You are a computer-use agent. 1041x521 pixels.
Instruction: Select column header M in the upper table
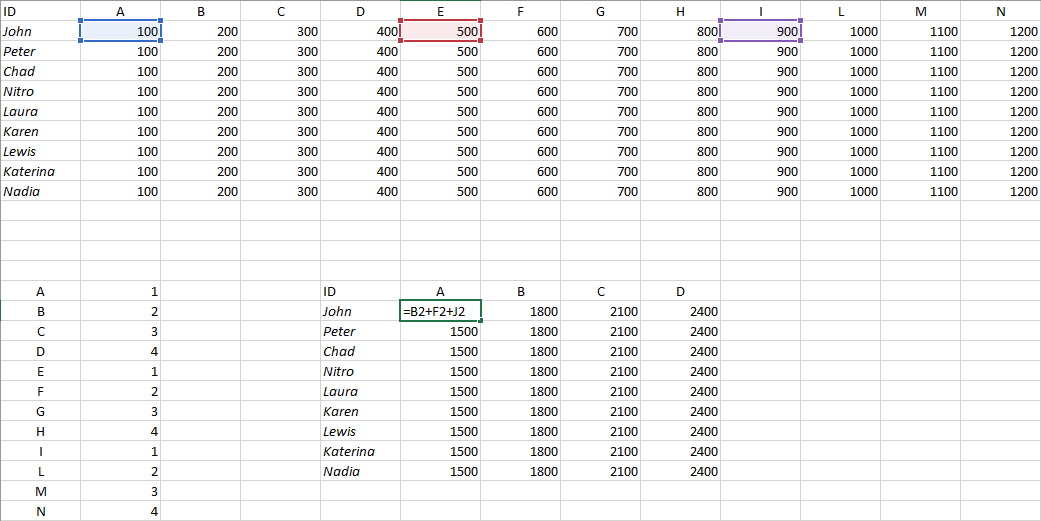tap(920, 11)
